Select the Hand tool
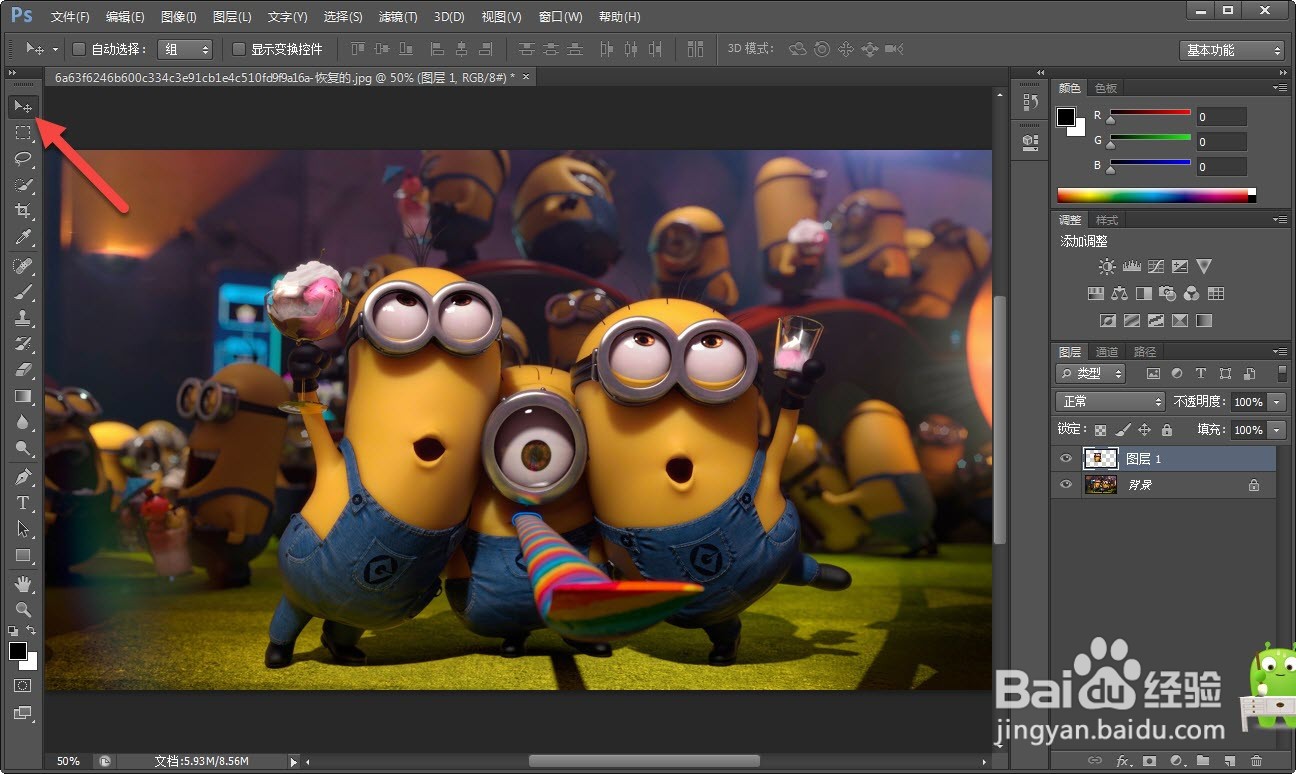 pyautogui.click(x=23, y=583)
